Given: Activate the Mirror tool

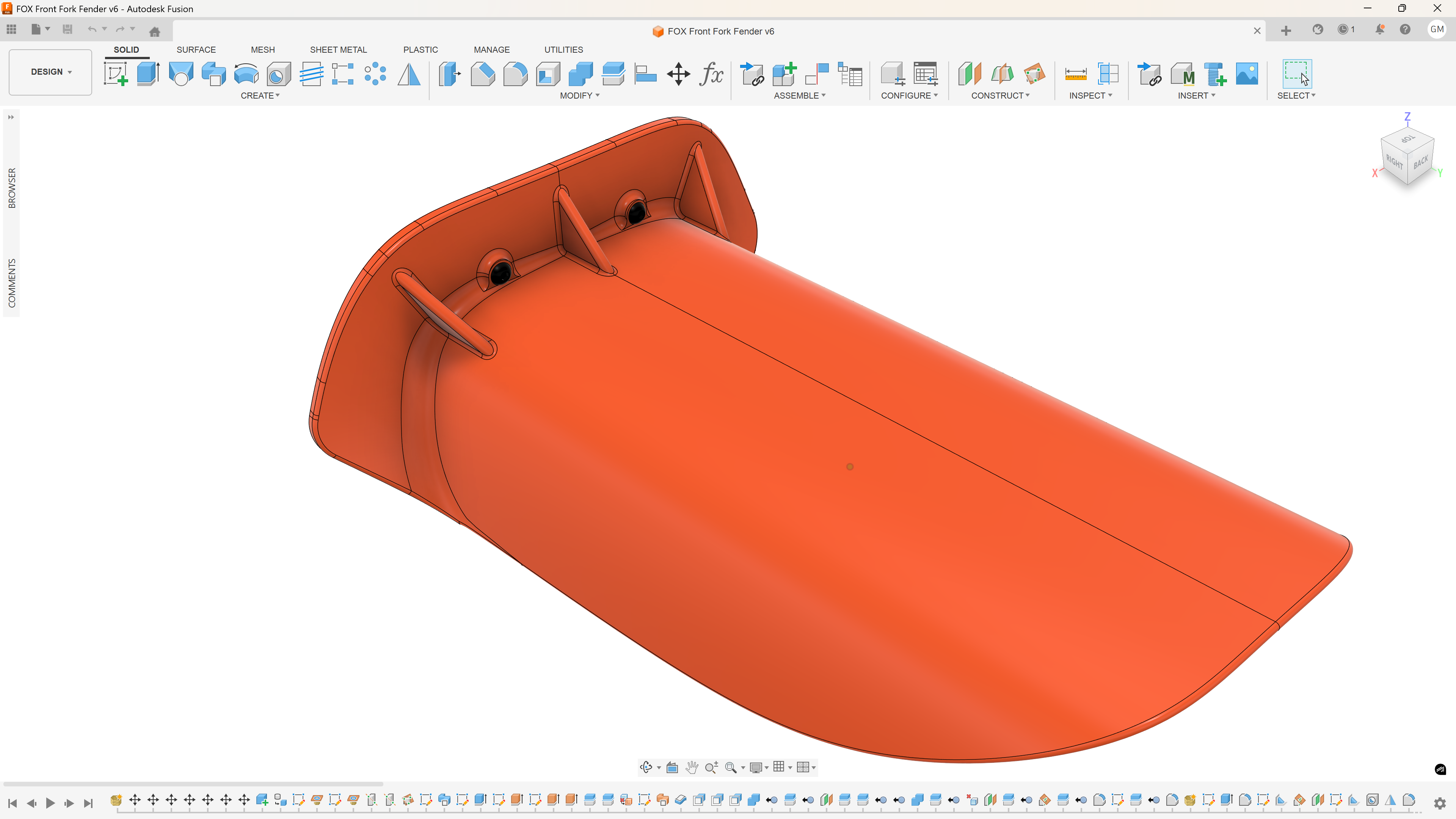Looking at the screenshot, I should [x=409, y=74].
